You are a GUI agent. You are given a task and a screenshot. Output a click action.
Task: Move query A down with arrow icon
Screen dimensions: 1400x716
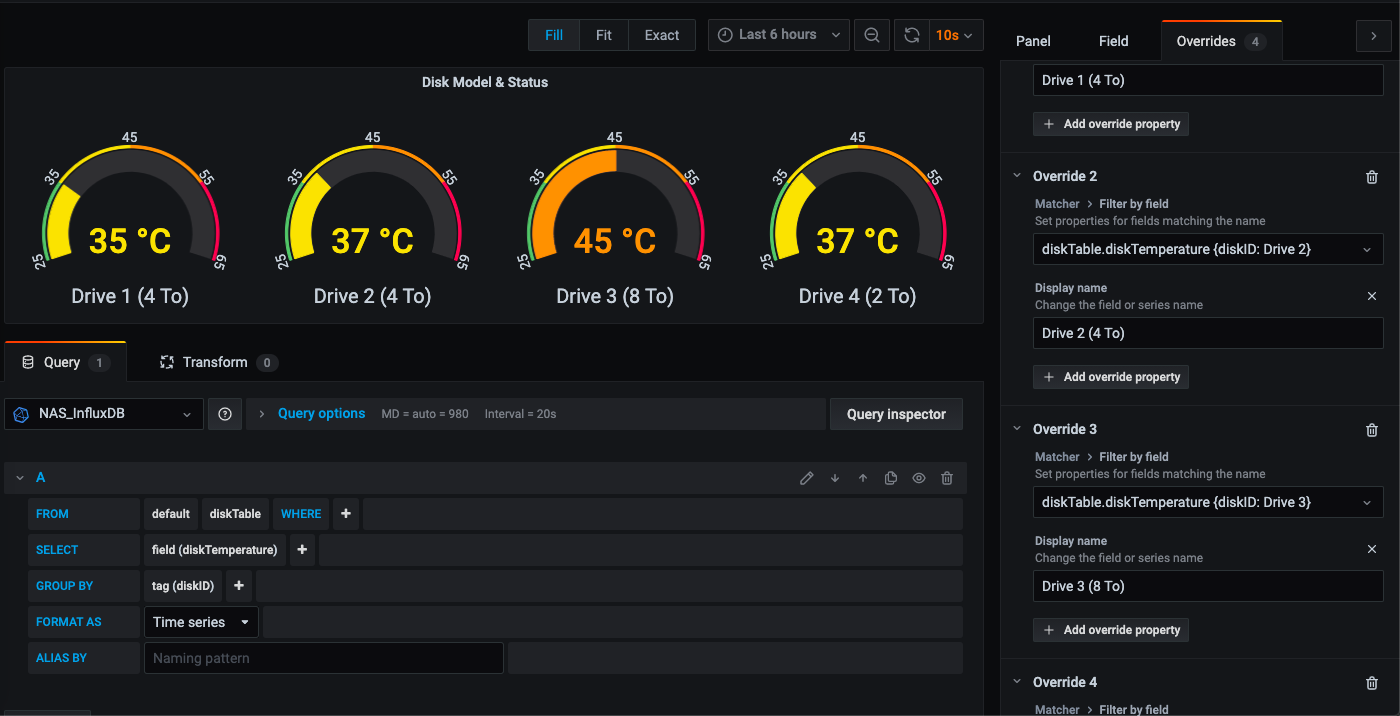tap(835, 478)
